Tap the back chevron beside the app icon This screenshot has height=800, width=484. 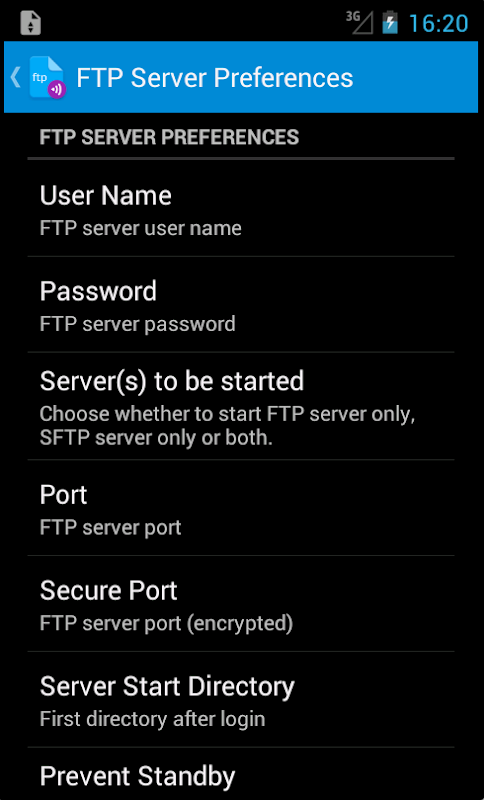15,78
